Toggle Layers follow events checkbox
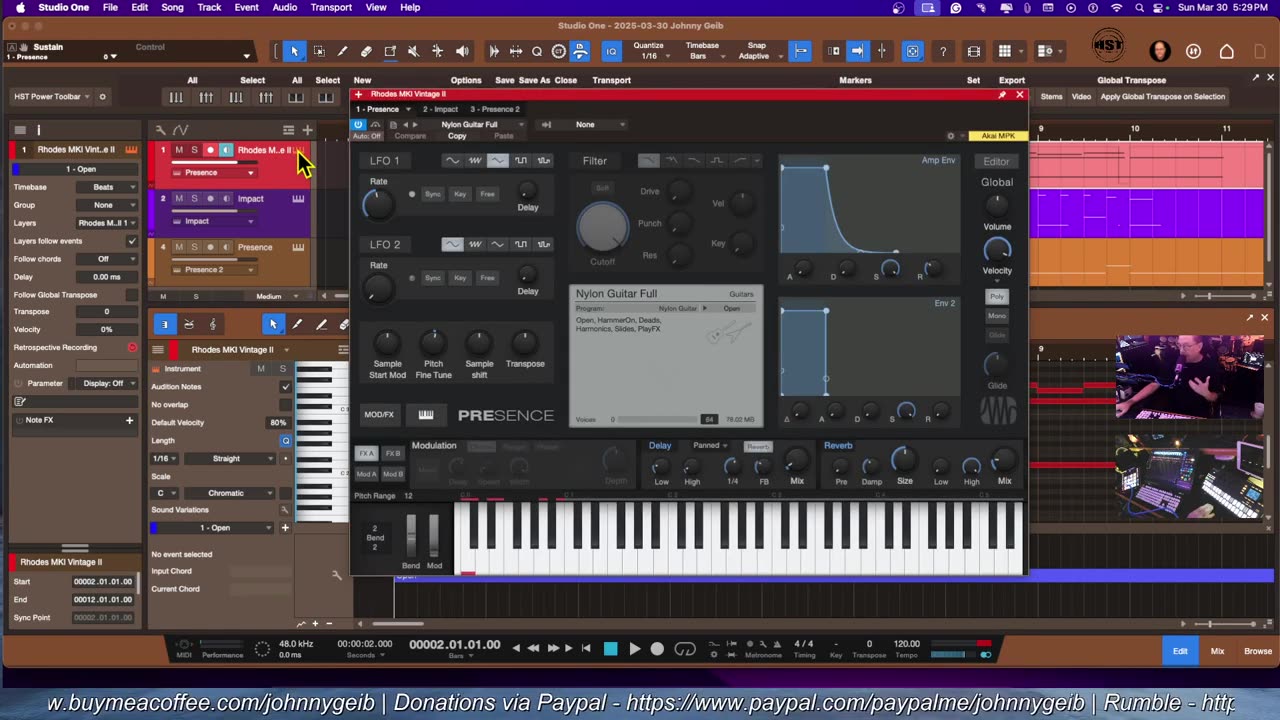 click(131, 241)
